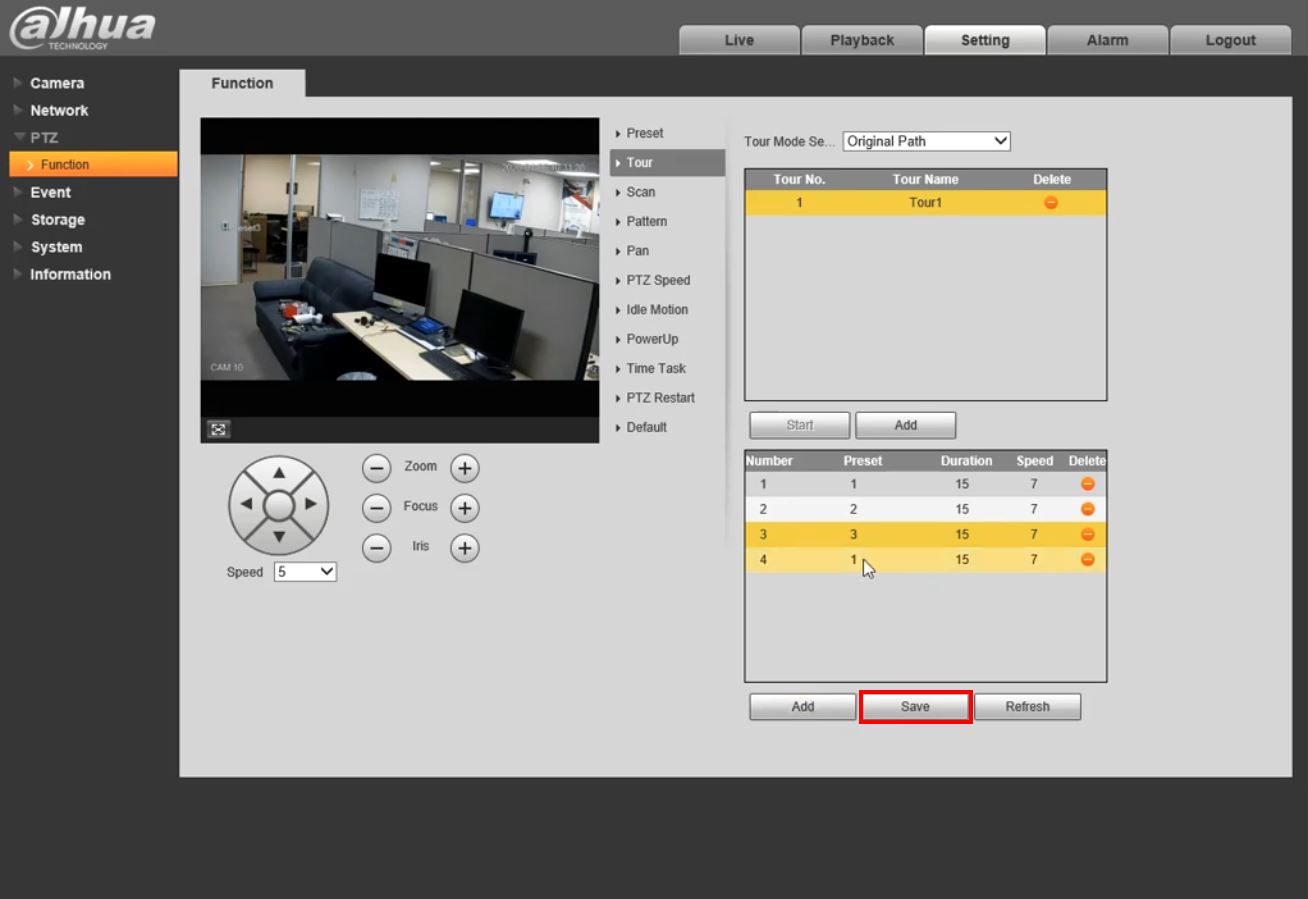Expand the Event sidebar section
Image resolution: width=1308 pixels, height=899 pixels.
tap(50, 192)
